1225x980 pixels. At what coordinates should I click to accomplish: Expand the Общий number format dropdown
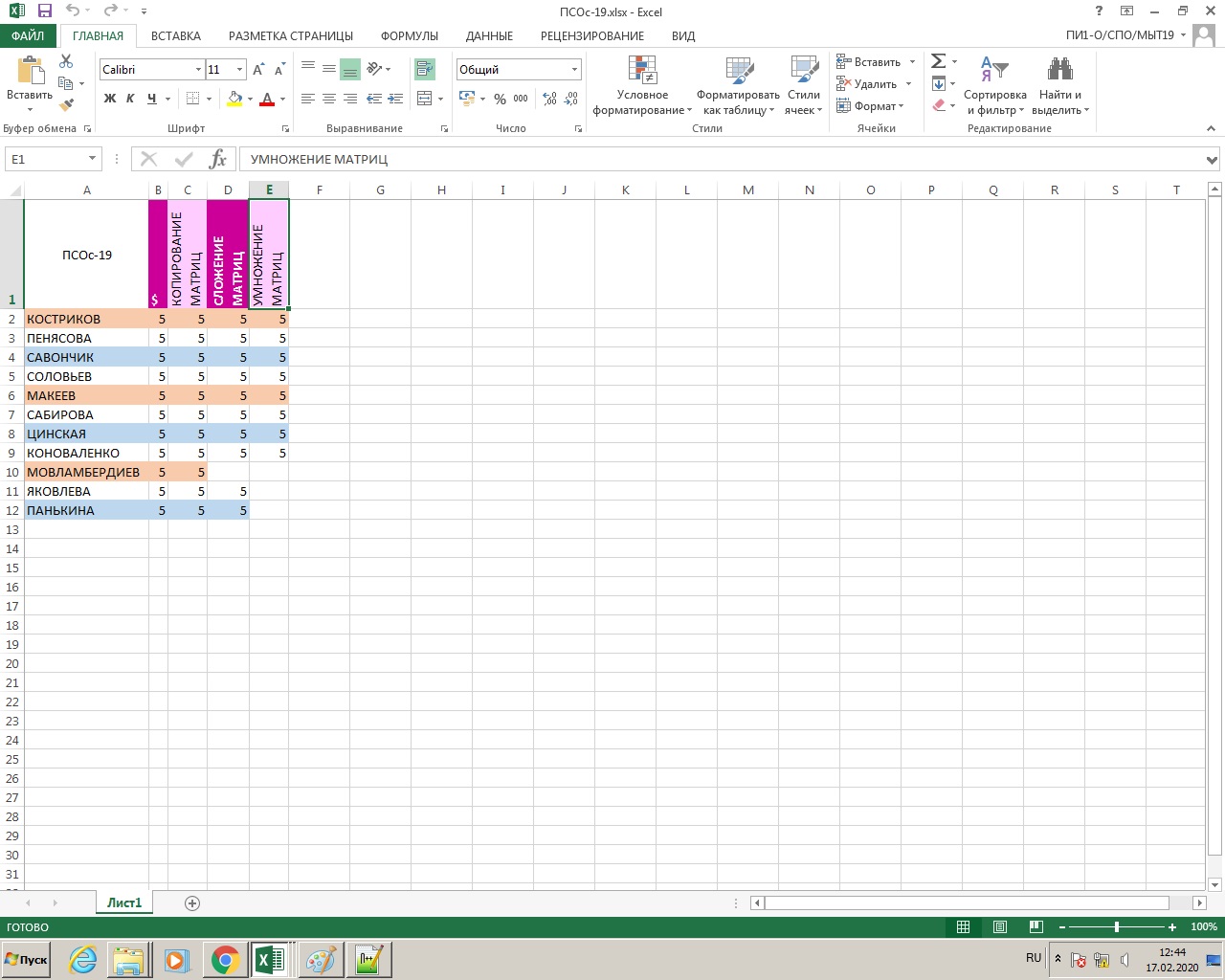pos(574,70)
